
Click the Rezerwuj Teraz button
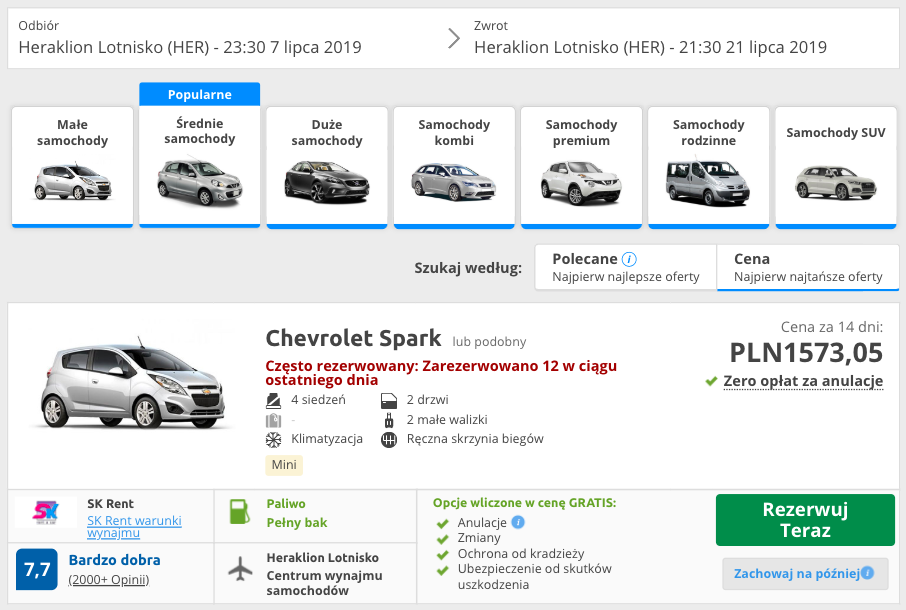coord(805,520)
